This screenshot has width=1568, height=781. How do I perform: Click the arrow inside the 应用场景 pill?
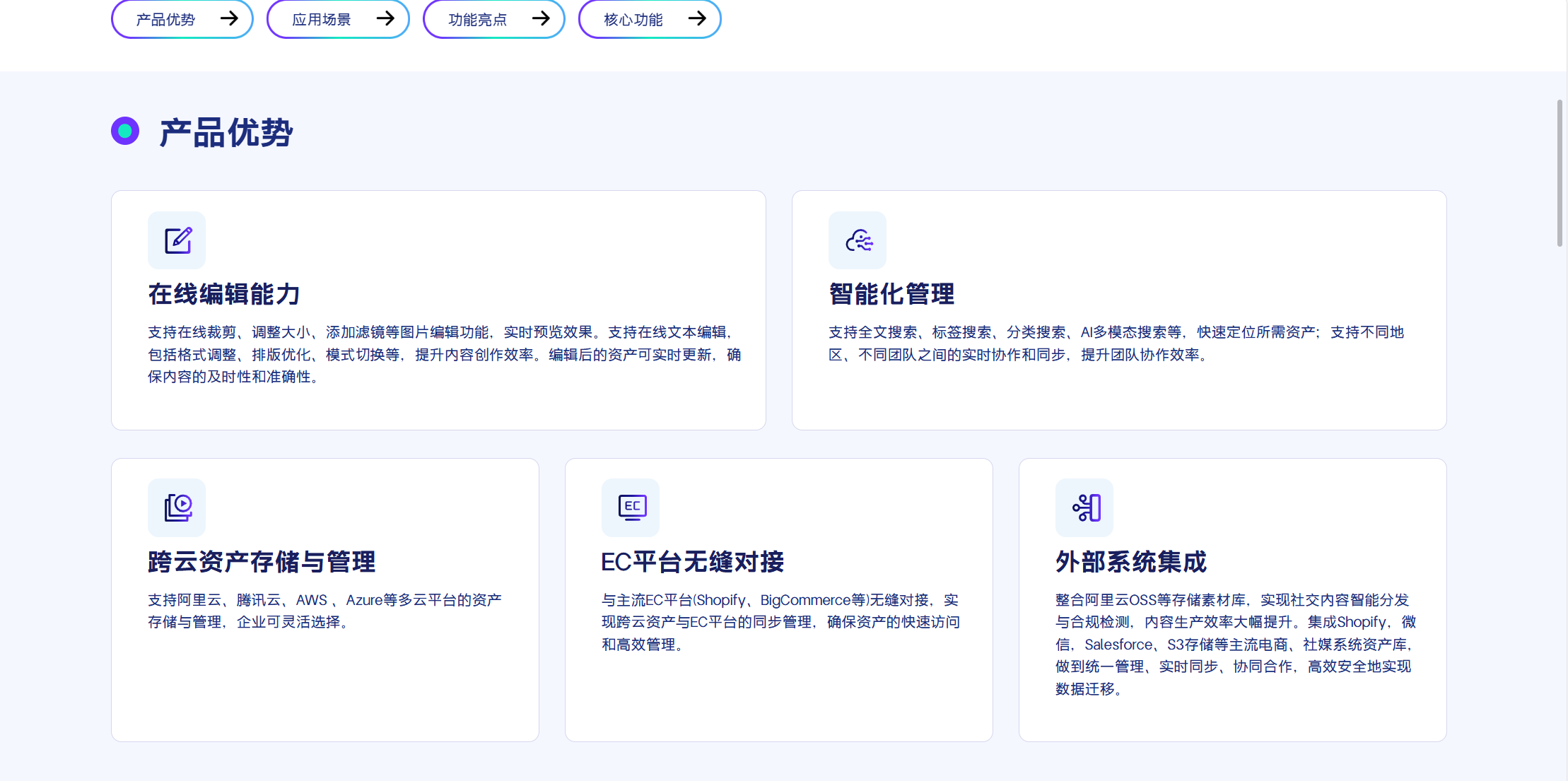(386, 19)
